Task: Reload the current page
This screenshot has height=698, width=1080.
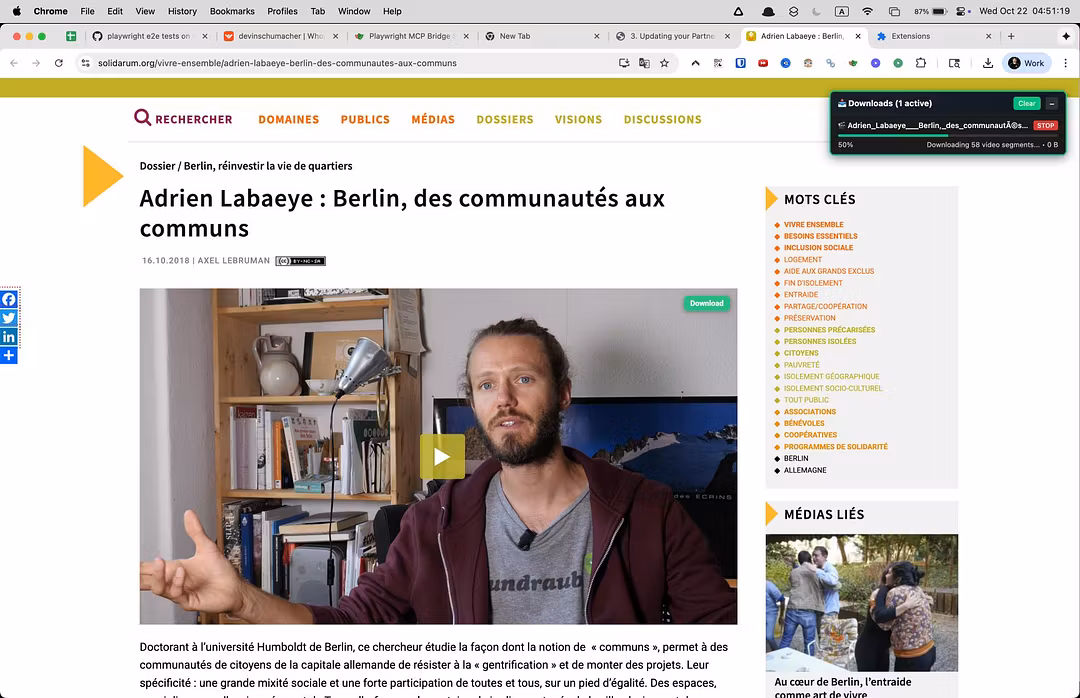Action: [59, 63]
